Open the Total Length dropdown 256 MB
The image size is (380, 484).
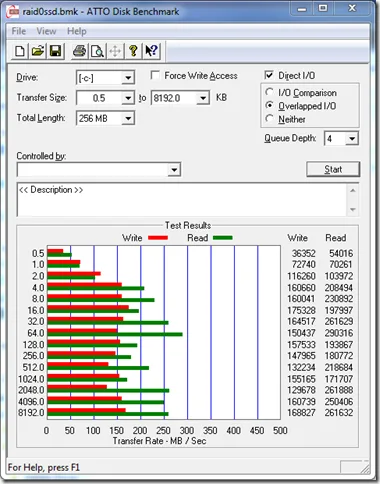point(128,118)
